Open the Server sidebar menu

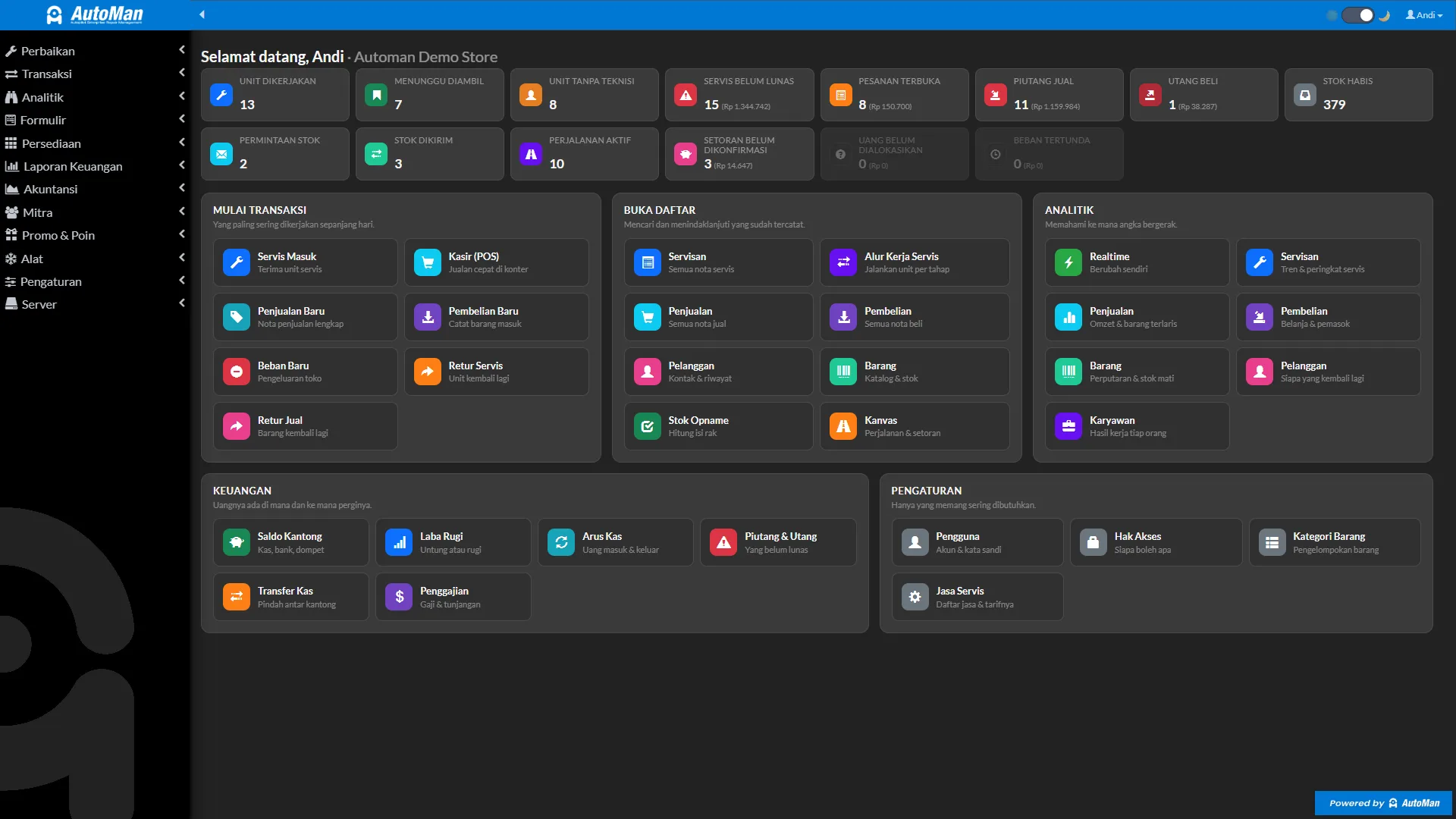pos(95,304)
